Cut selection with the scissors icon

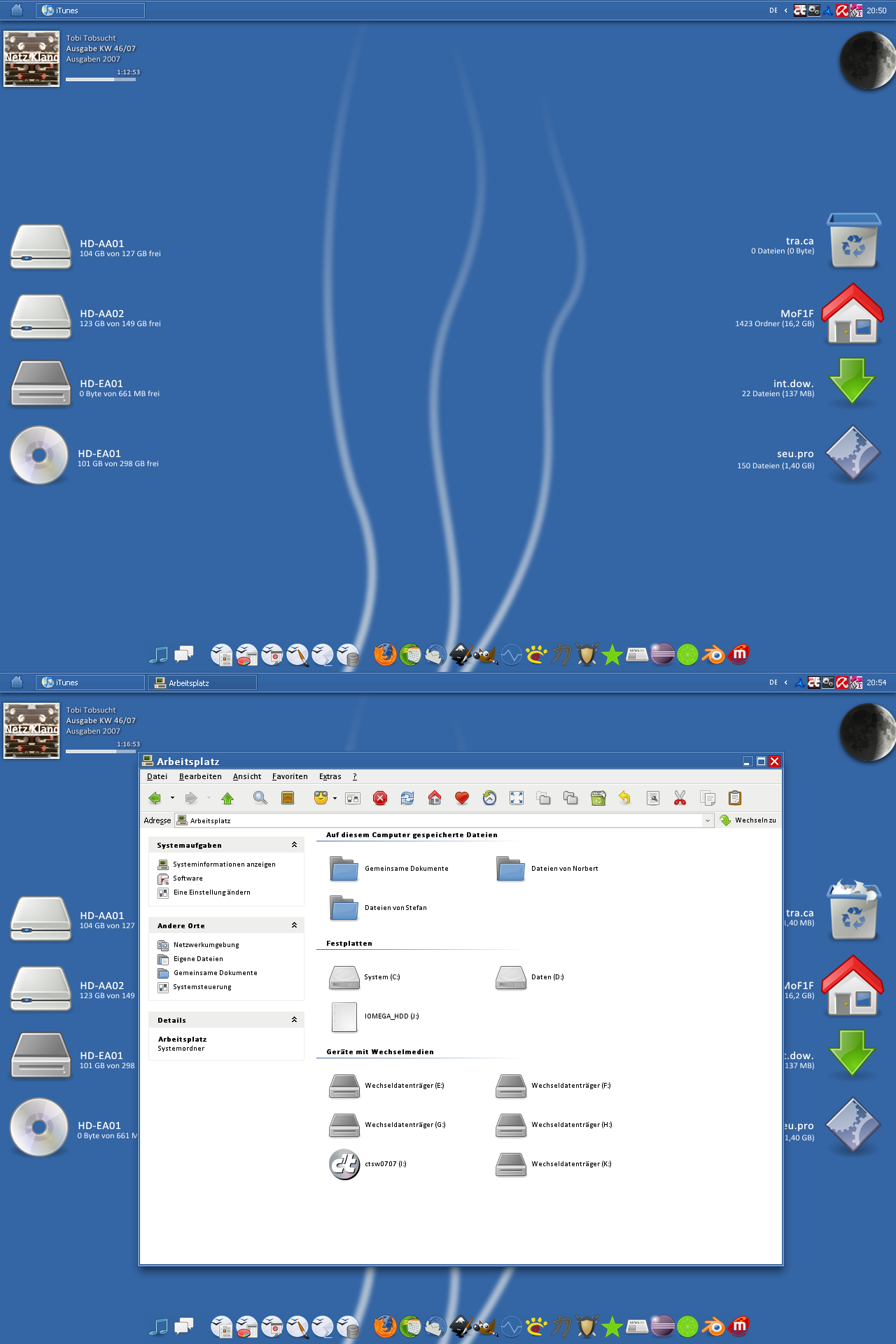tap(680, 798)
